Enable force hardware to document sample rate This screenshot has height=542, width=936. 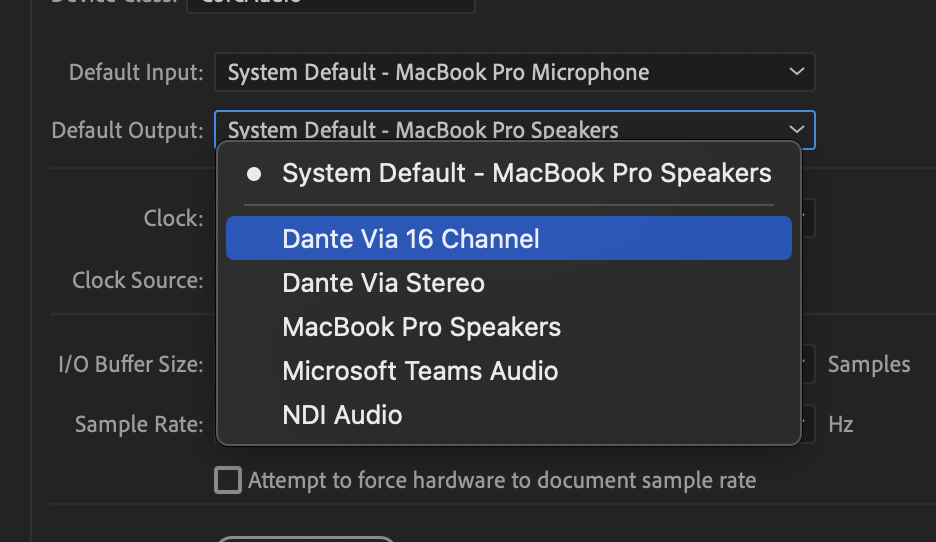tap(229, 481)
